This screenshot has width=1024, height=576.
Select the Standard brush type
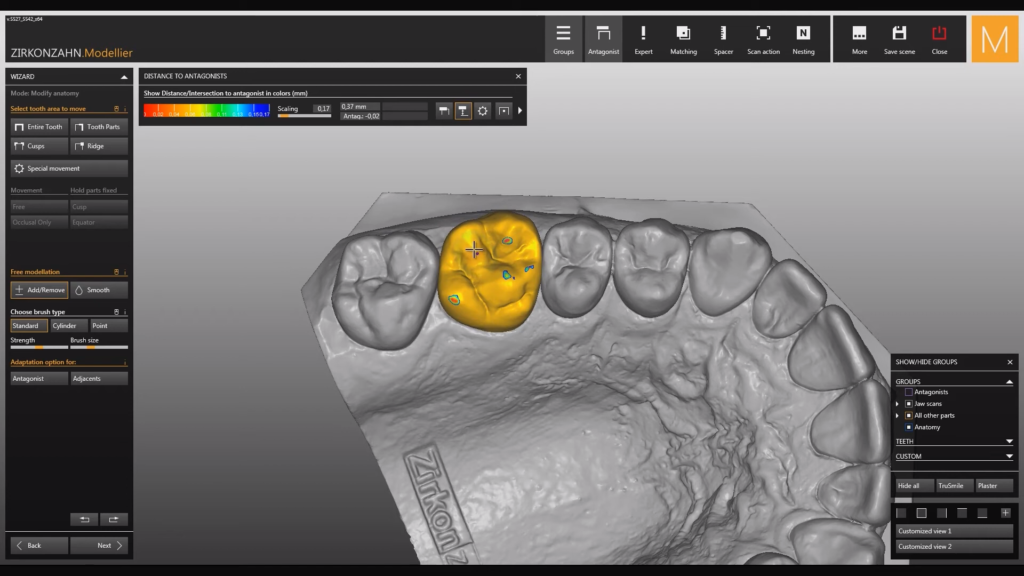click(29, 325)
